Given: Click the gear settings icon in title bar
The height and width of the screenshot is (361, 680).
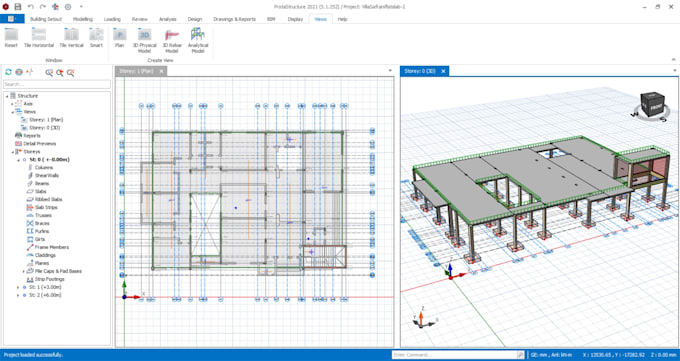Looking at the screenshot, I should click(x=68, y=7).
